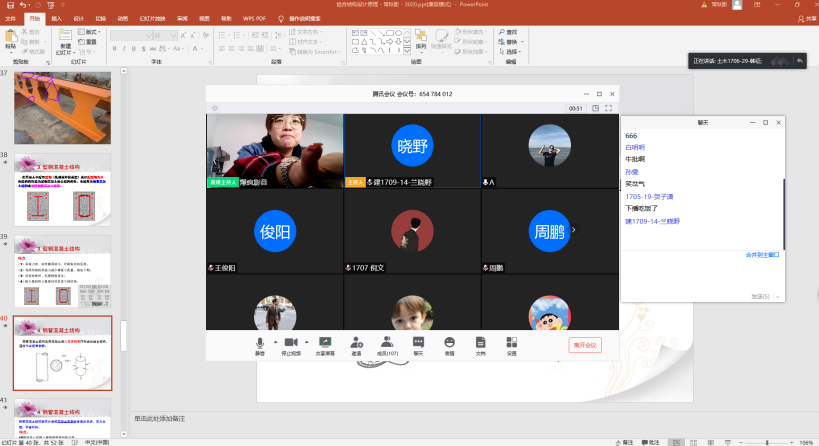Open the 版式 layout dropdown

(x=89, y=32)
